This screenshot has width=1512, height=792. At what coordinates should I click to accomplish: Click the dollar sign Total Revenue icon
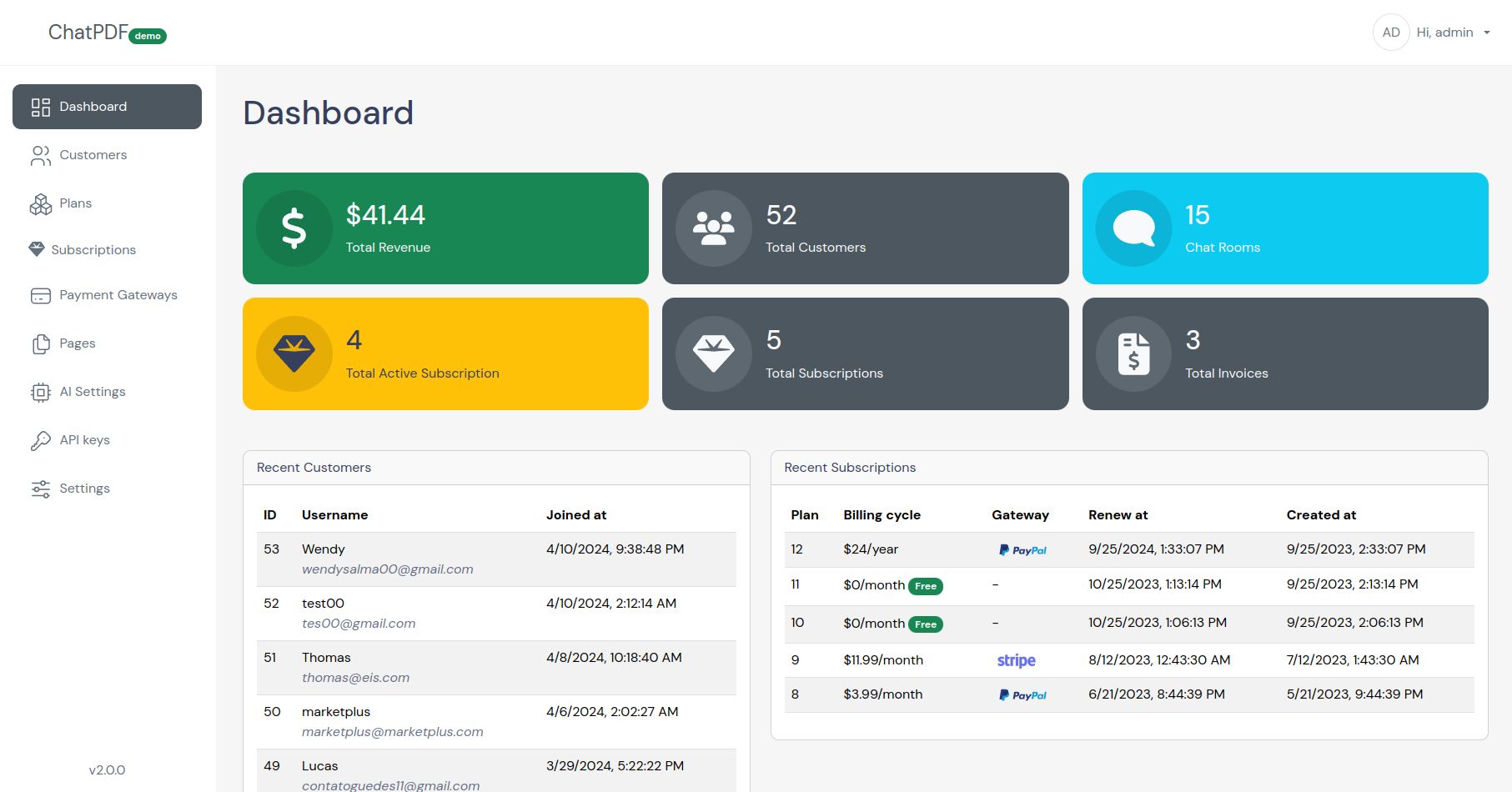click(294, 228)
